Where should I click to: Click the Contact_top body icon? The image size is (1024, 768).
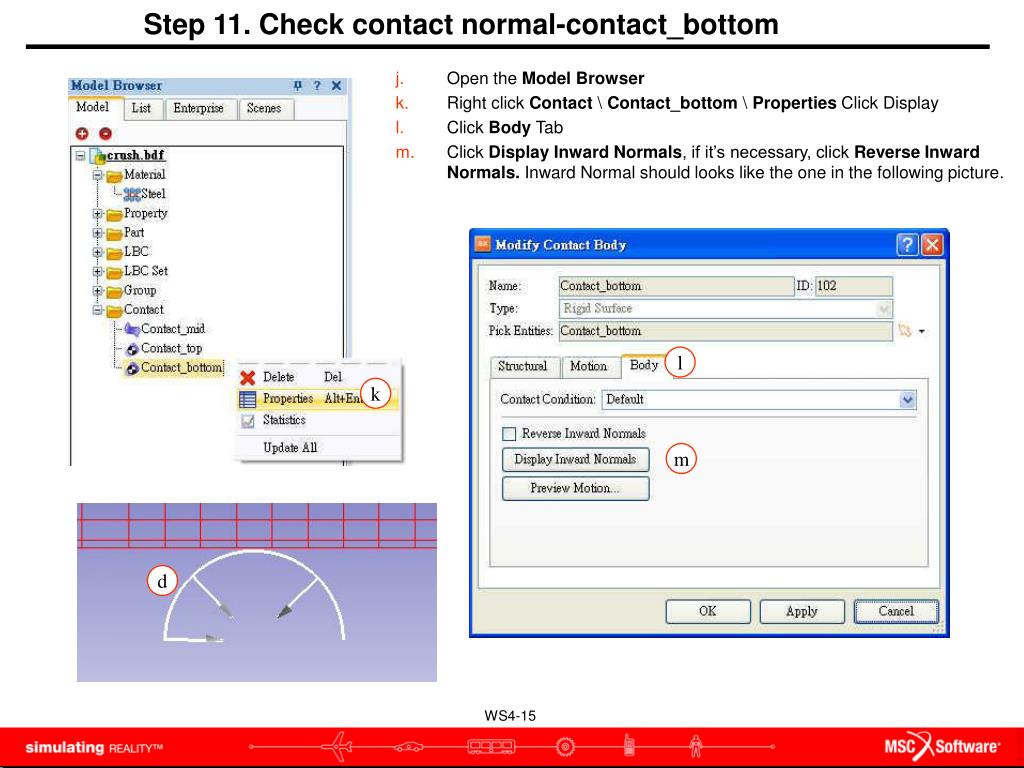coord(132,349)
